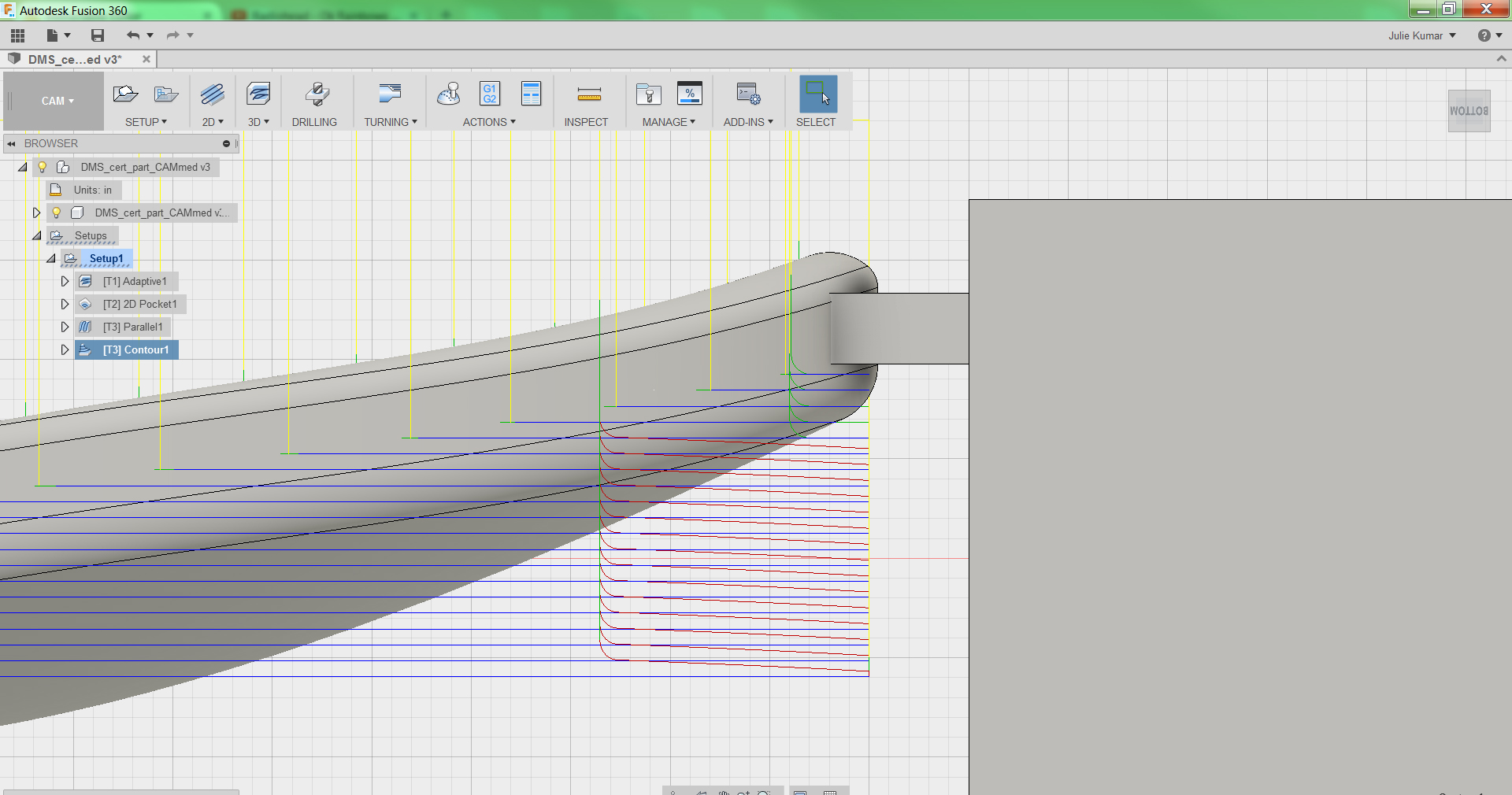
Task: Click the DRILLING label in toolbar
Action: pos(314,122)
